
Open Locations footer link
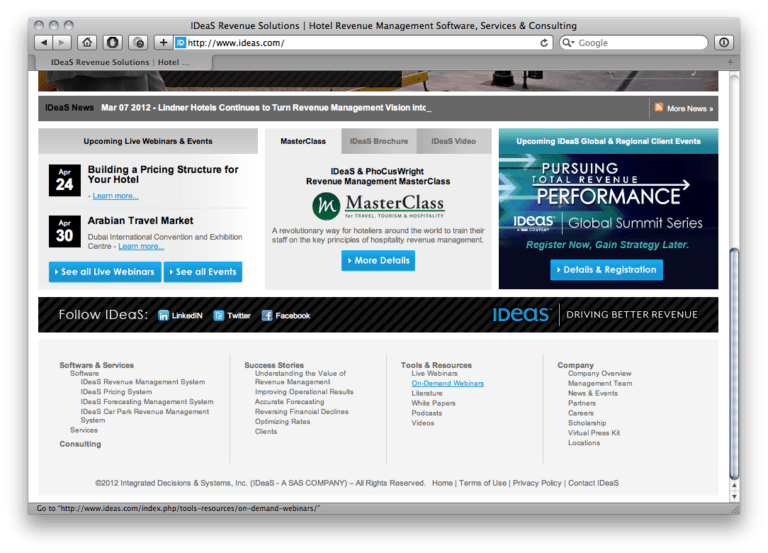coord(584,443)
